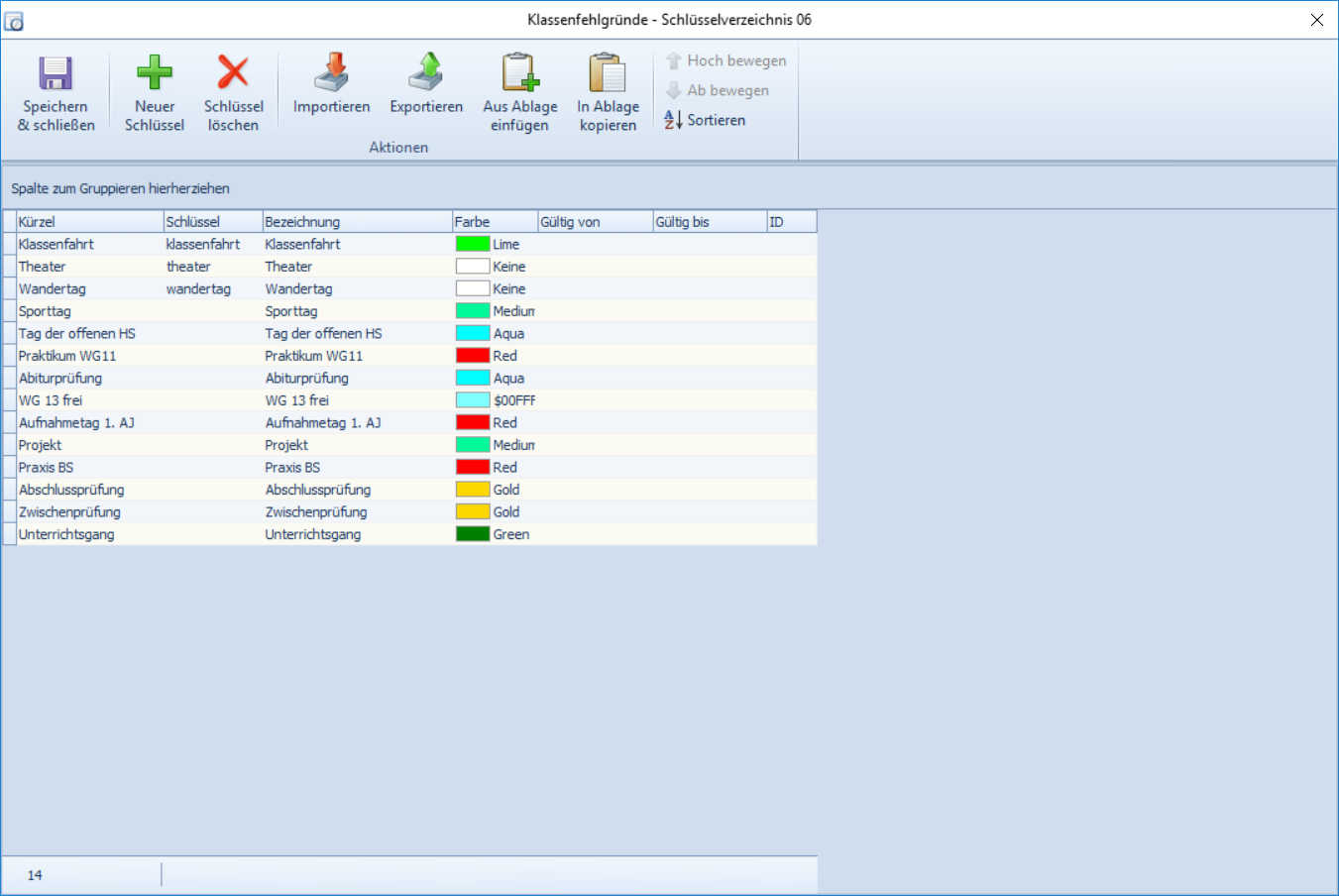Click the Gold swatch in Abschlussprüfung row
Viewport: 1339px width, 896px height.
[x=473, y=490]
